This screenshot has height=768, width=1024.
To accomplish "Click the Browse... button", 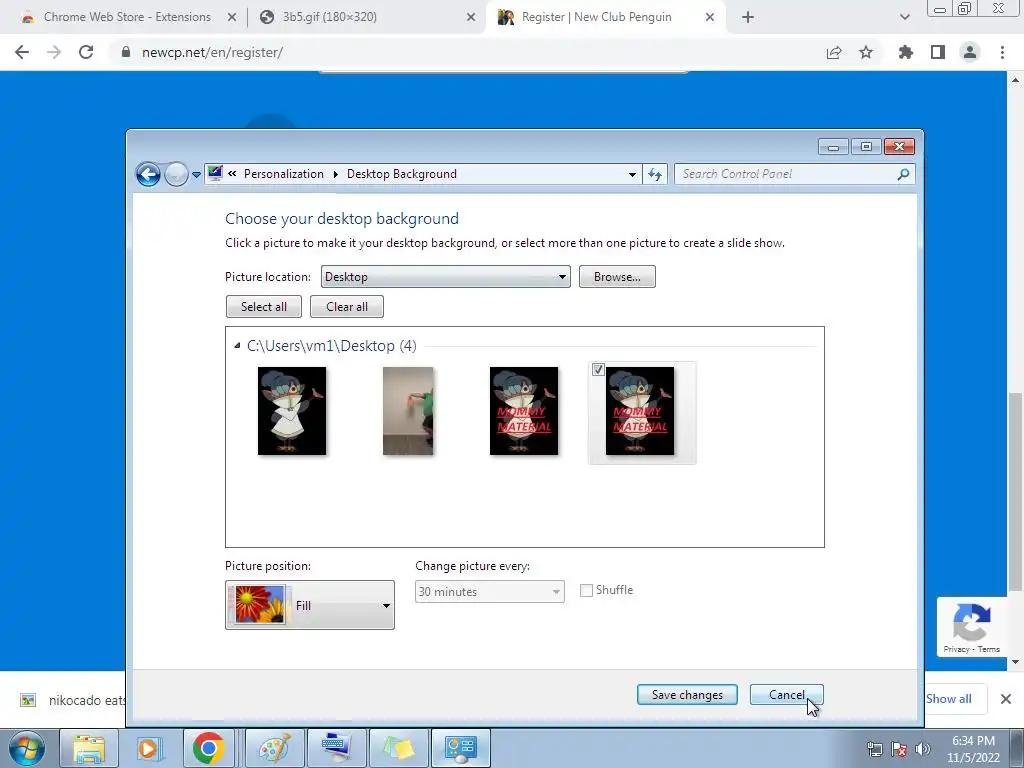I will (x=617, y=277).
